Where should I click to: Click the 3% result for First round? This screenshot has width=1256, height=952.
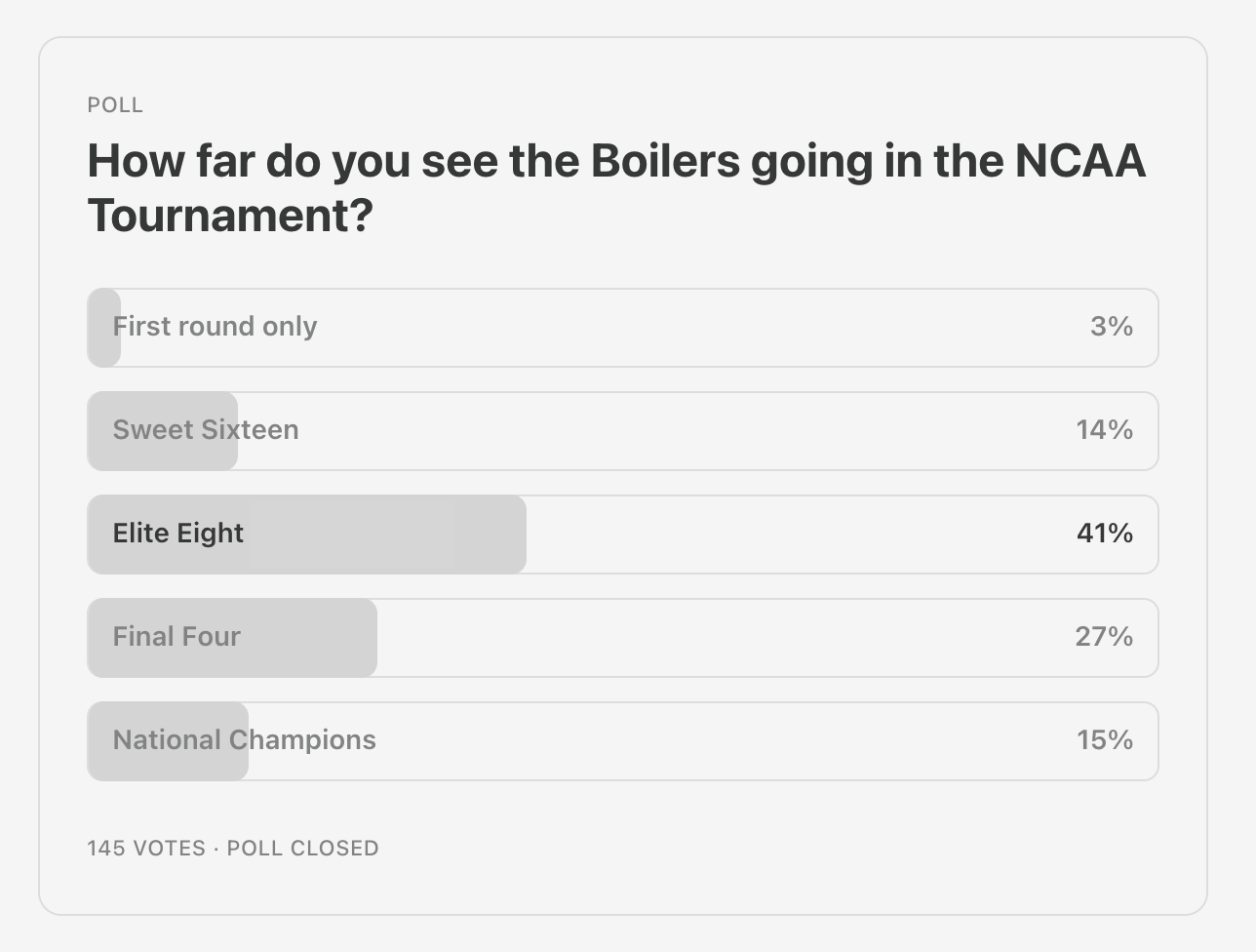click(1111, 327)
